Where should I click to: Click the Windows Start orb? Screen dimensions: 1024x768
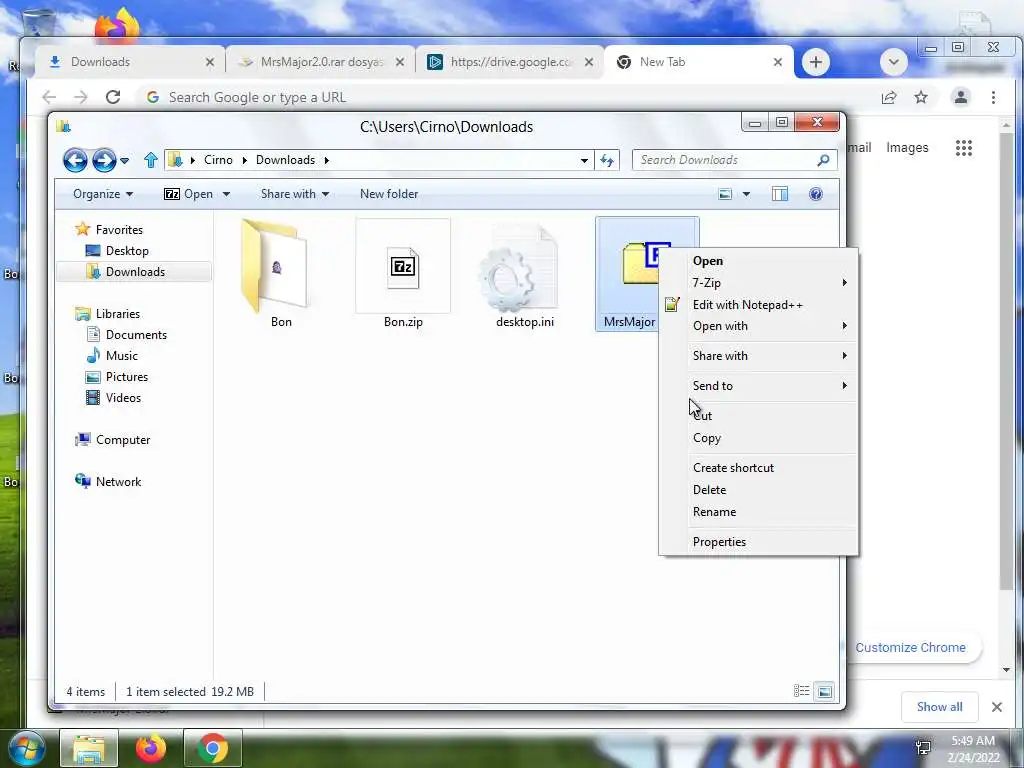(26, 748)
